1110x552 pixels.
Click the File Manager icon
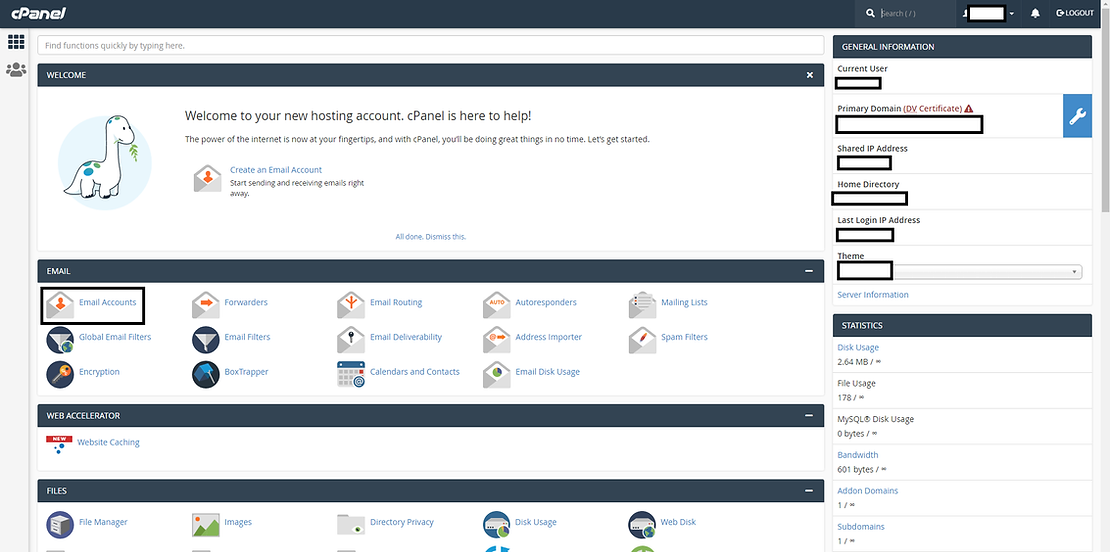pos(60,523)
